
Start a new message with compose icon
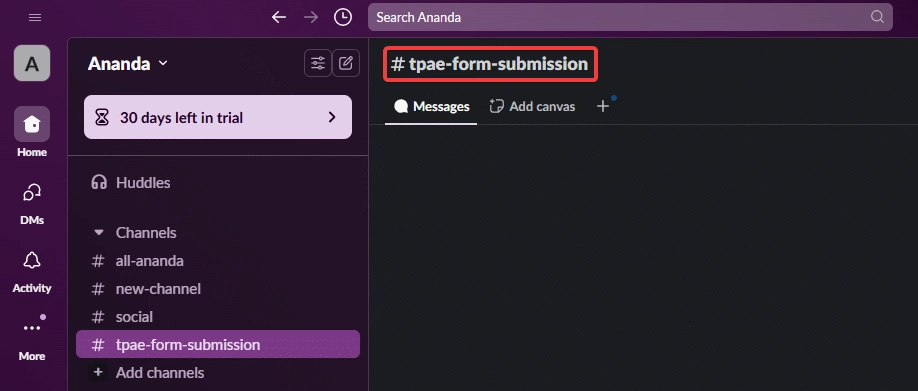[346, 63]
